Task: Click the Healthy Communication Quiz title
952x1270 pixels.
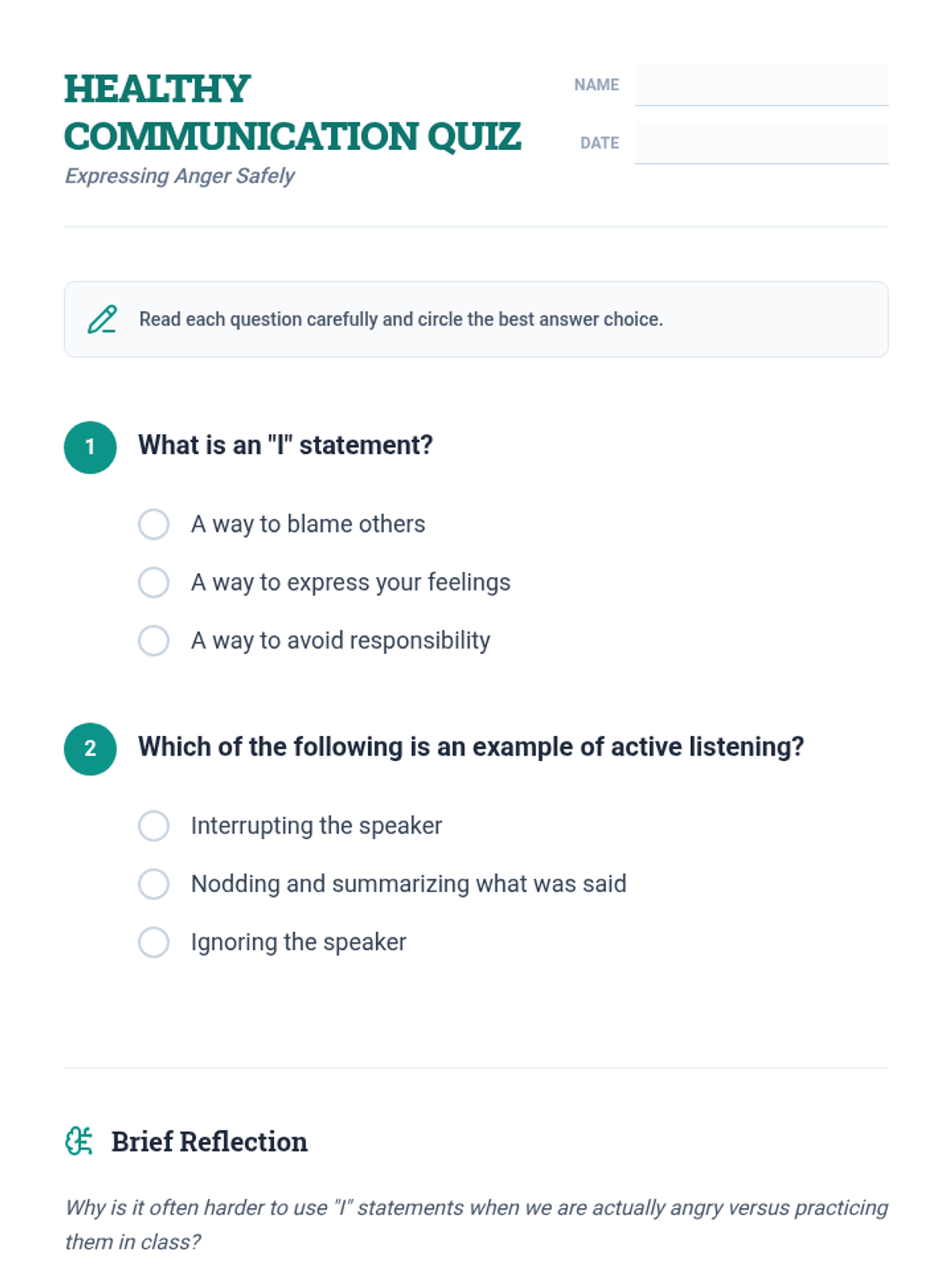Action: (x=292, y=113)
